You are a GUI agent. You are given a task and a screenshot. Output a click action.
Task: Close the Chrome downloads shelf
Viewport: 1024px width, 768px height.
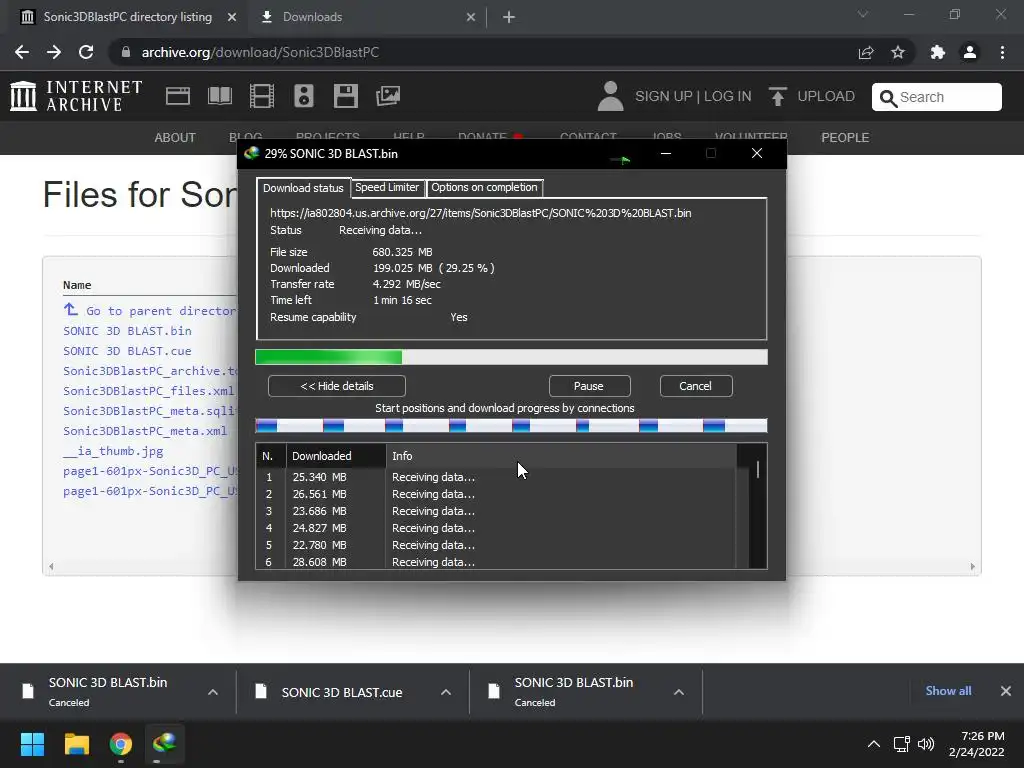point(1006,691)
